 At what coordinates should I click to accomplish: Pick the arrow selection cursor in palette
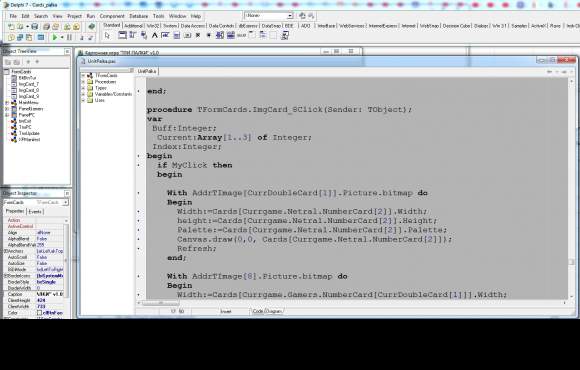[107, 36]
